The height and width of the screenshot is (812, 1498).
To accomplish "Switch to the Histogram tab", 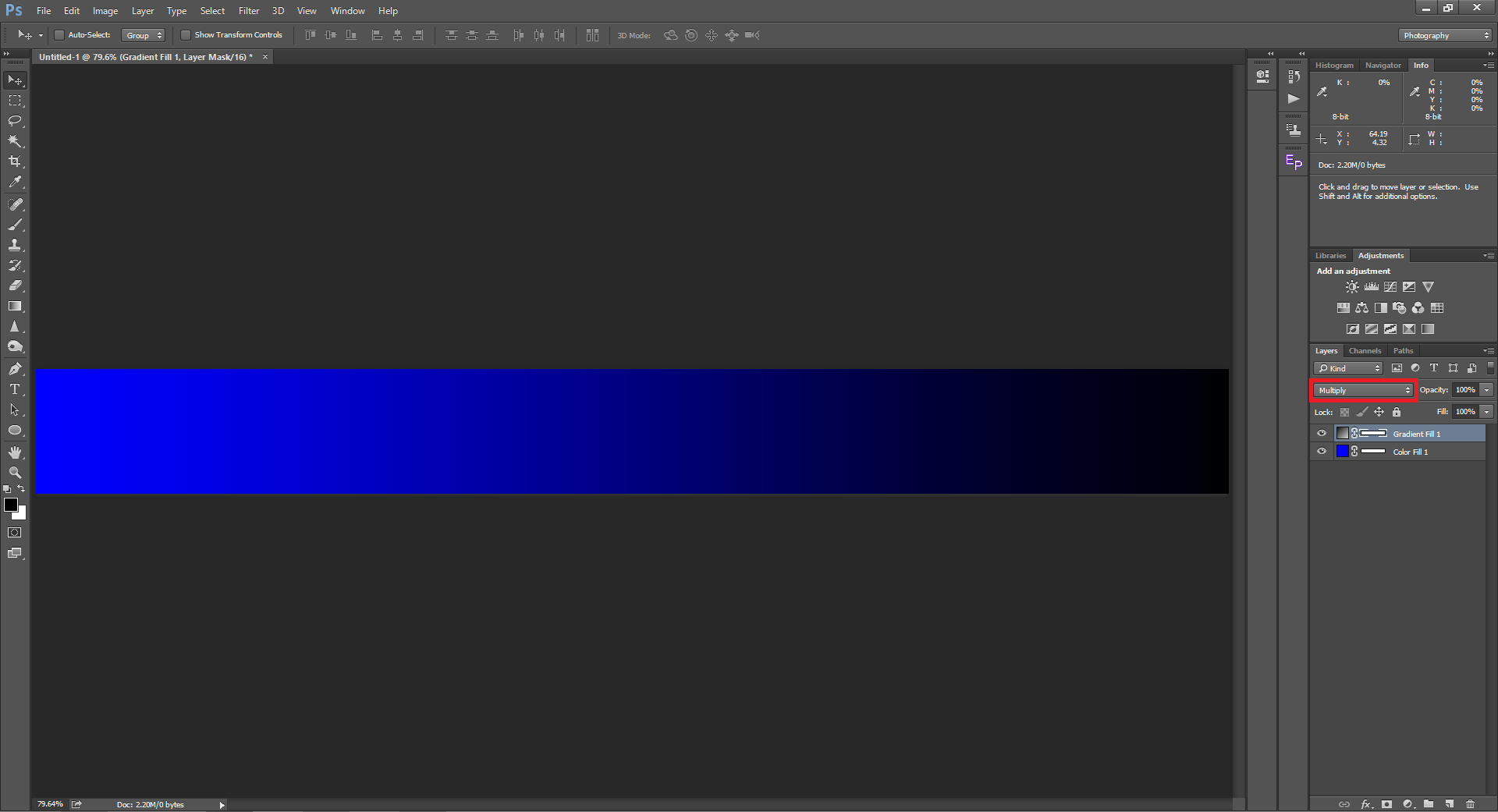I will pyautogui.click(x=1334, y=66).
